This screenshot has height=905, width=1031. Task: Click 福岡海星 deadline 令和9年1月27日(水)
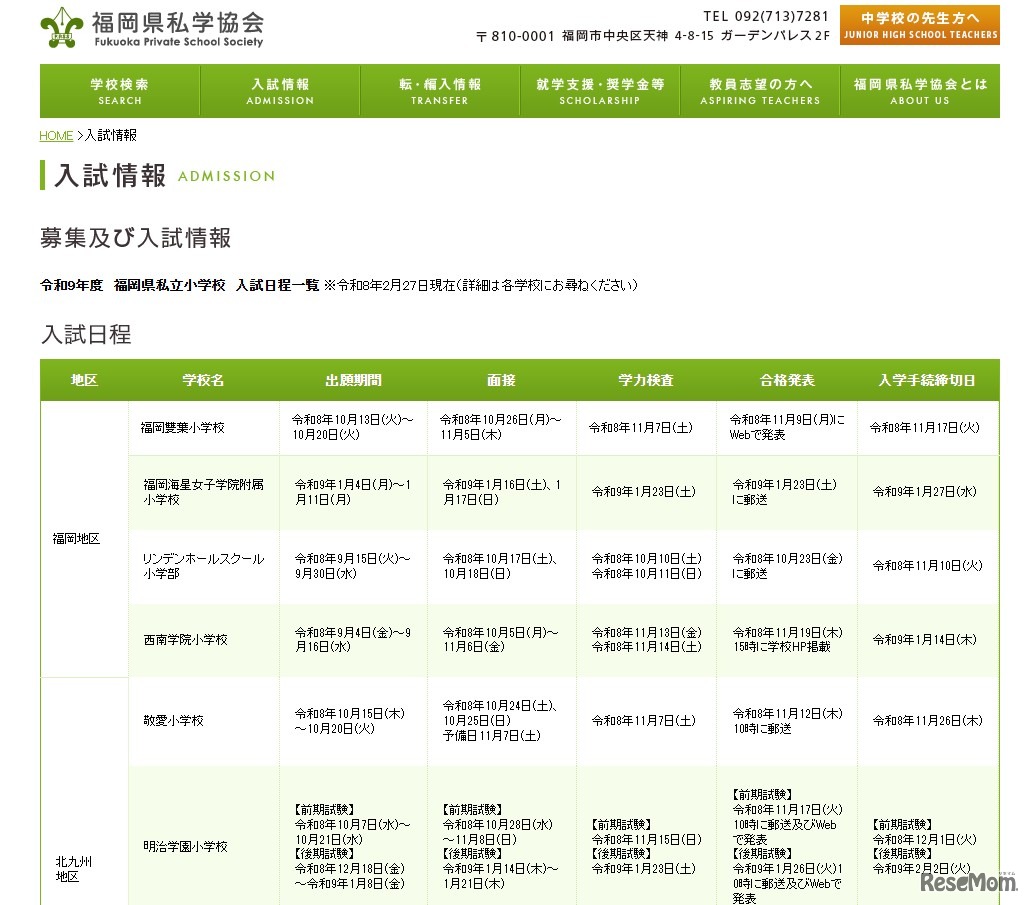(x=924, y=492)
